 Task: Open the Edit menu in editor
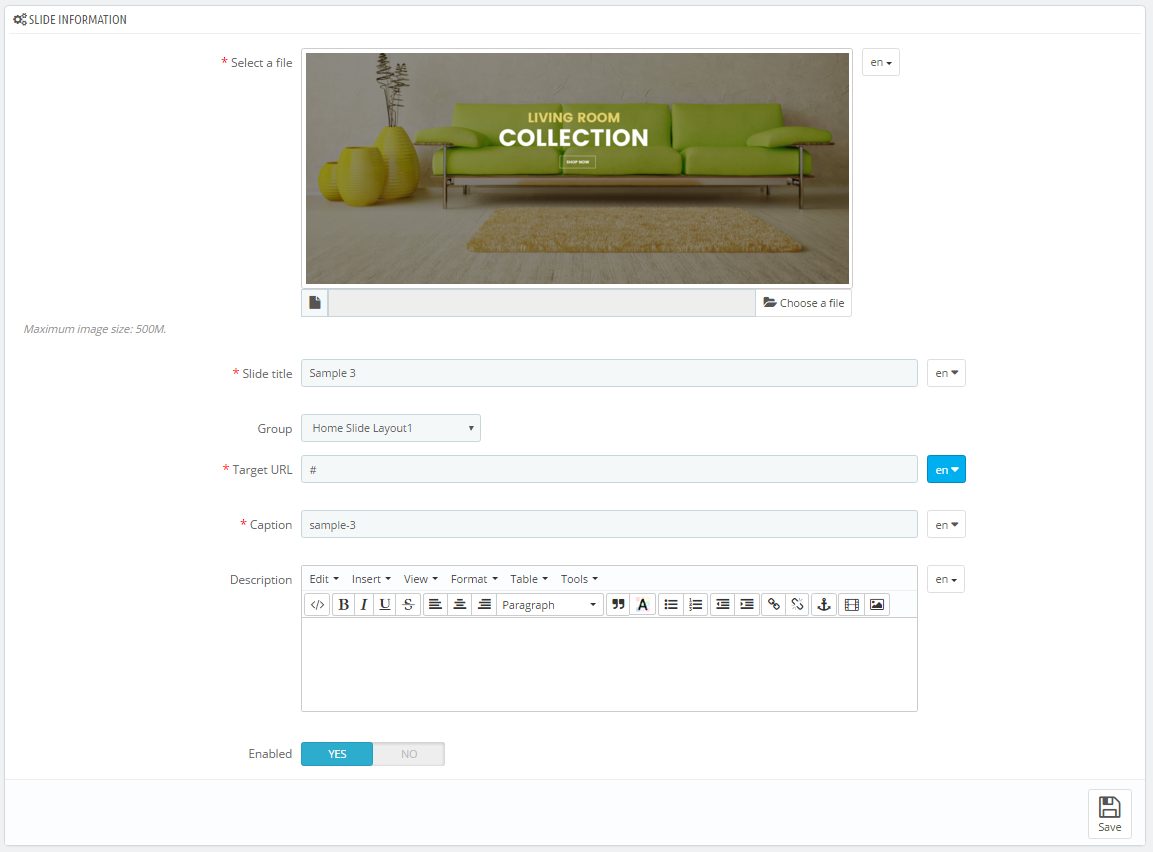pos(324,579)
